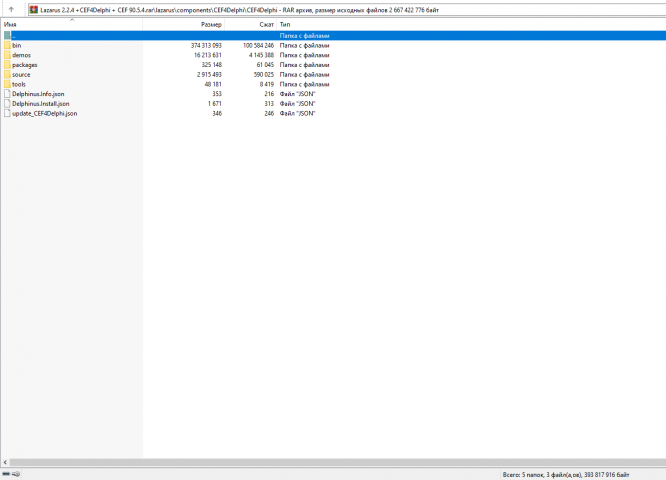Select the tools folder icon
The height and width of the screenshot is (480, 666).
point(7,84)
